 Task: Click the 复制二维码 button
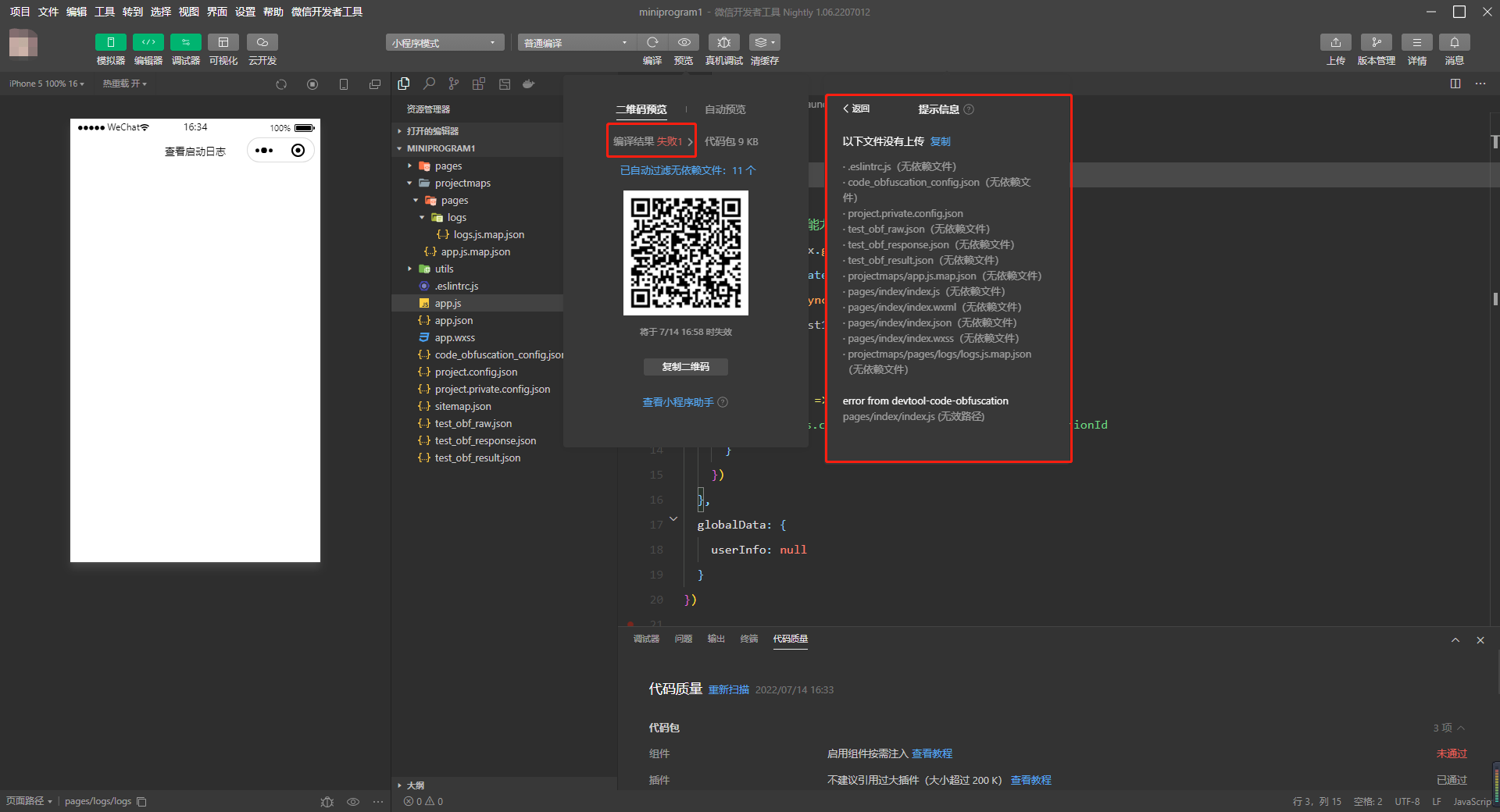(685, 367)
